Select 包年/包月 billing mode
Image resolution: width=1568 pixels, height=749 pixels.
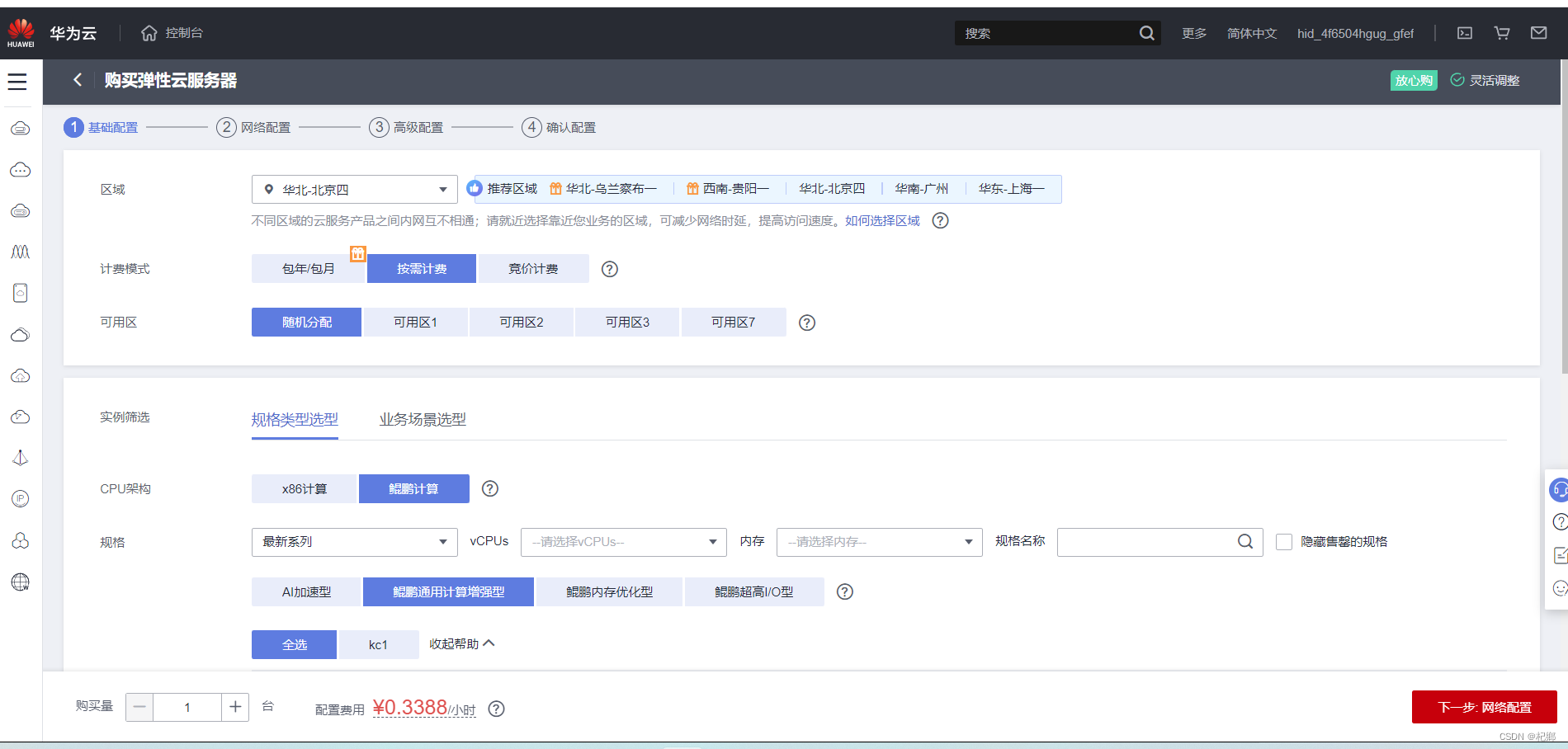pyautogui.click(x=308, y=269)
